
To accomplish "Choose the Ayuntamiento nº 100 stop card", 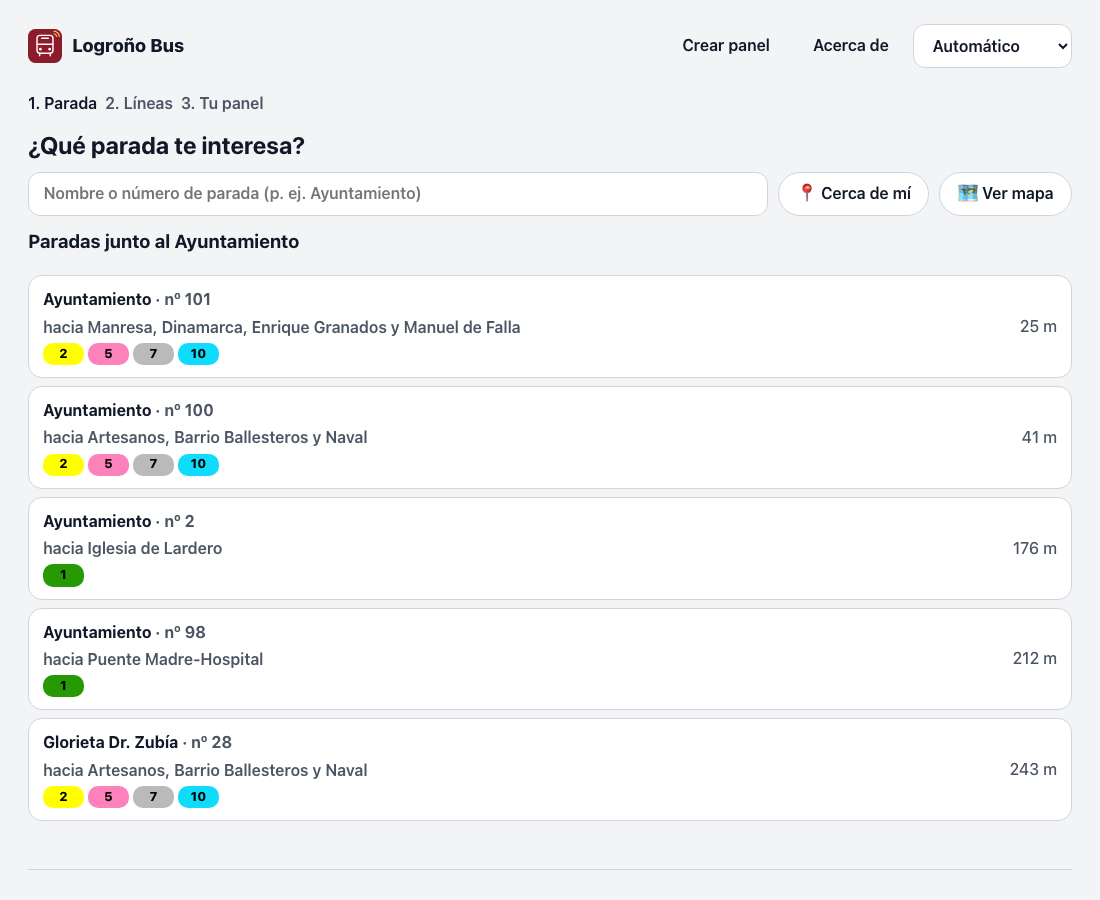I will [x=550, y=437].
